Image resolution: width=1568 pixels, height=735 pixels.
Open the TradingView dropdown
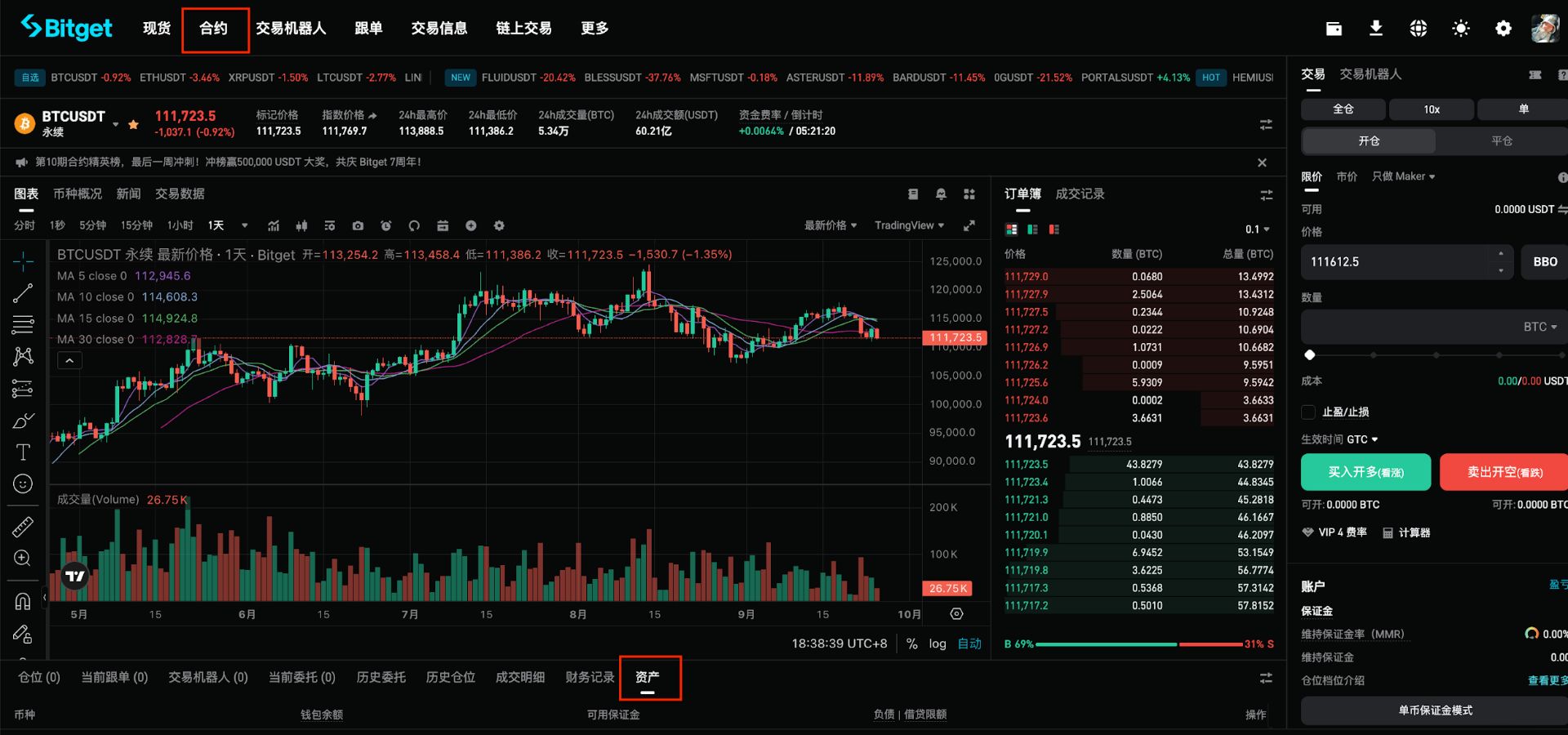(909, 225)
